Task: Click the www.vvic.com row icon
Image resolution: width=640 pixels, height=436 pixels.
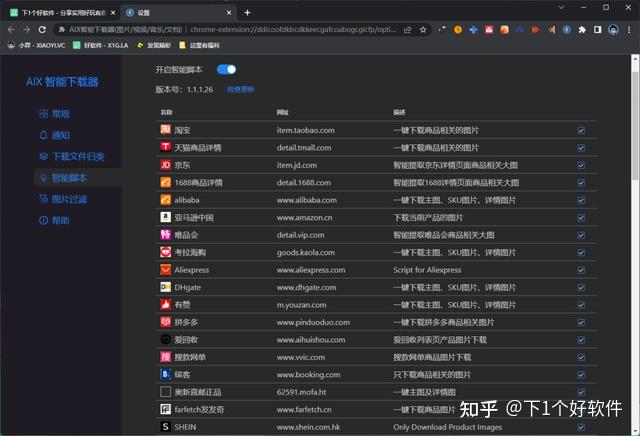Action: click(165, 357)
